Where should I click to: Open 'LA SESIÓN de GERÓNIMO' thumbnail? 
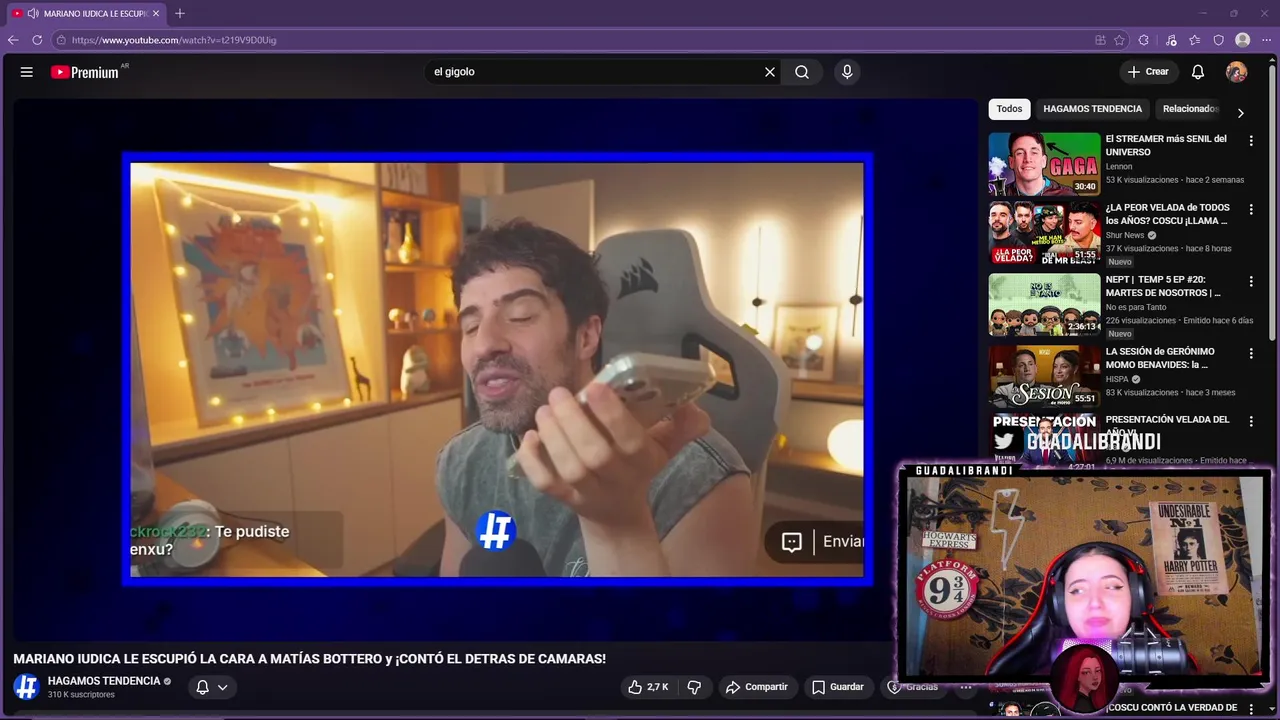1044,376
